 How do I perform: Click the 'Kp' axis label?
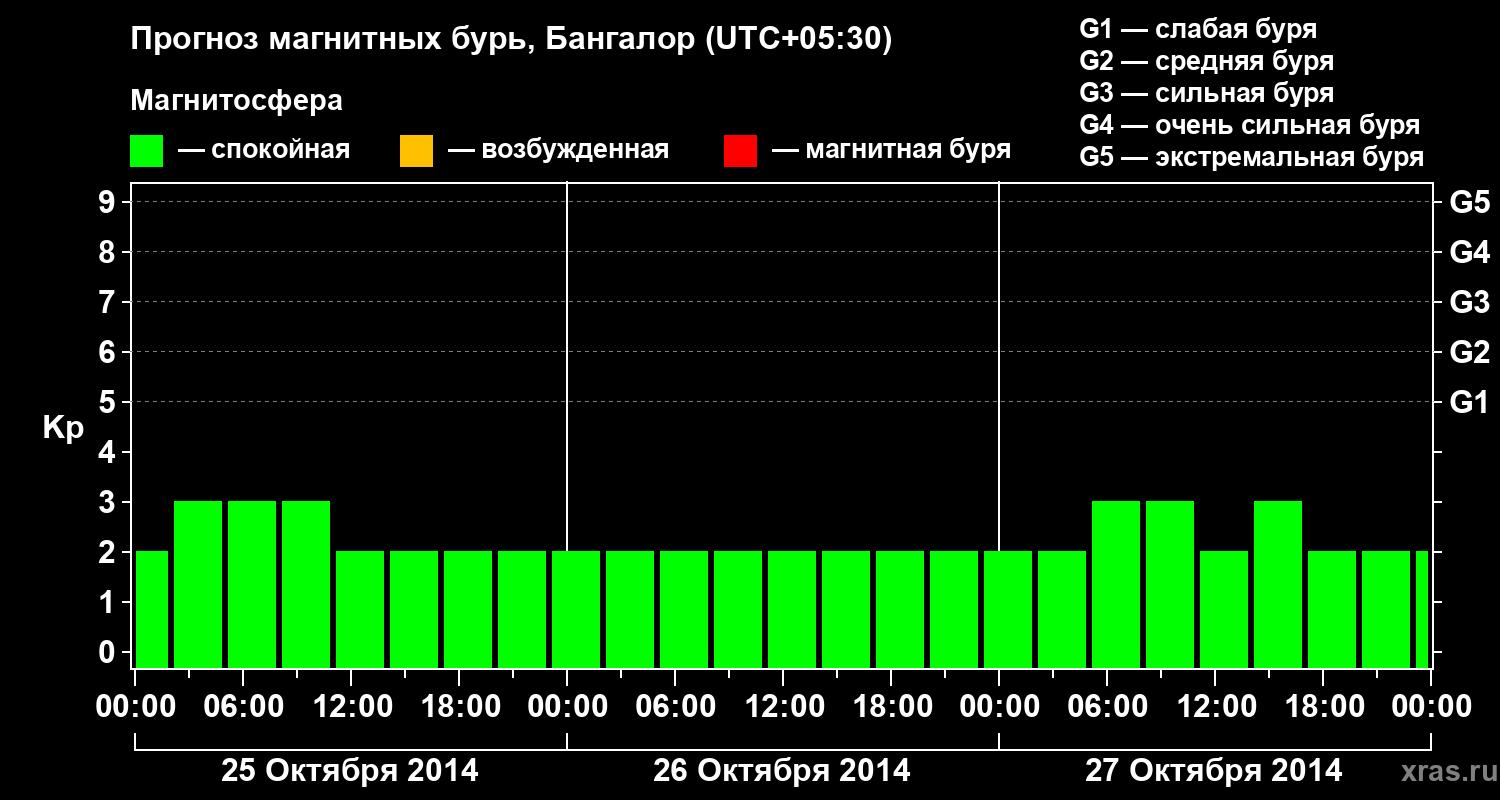pyautogui.click(x=64, y=427)
